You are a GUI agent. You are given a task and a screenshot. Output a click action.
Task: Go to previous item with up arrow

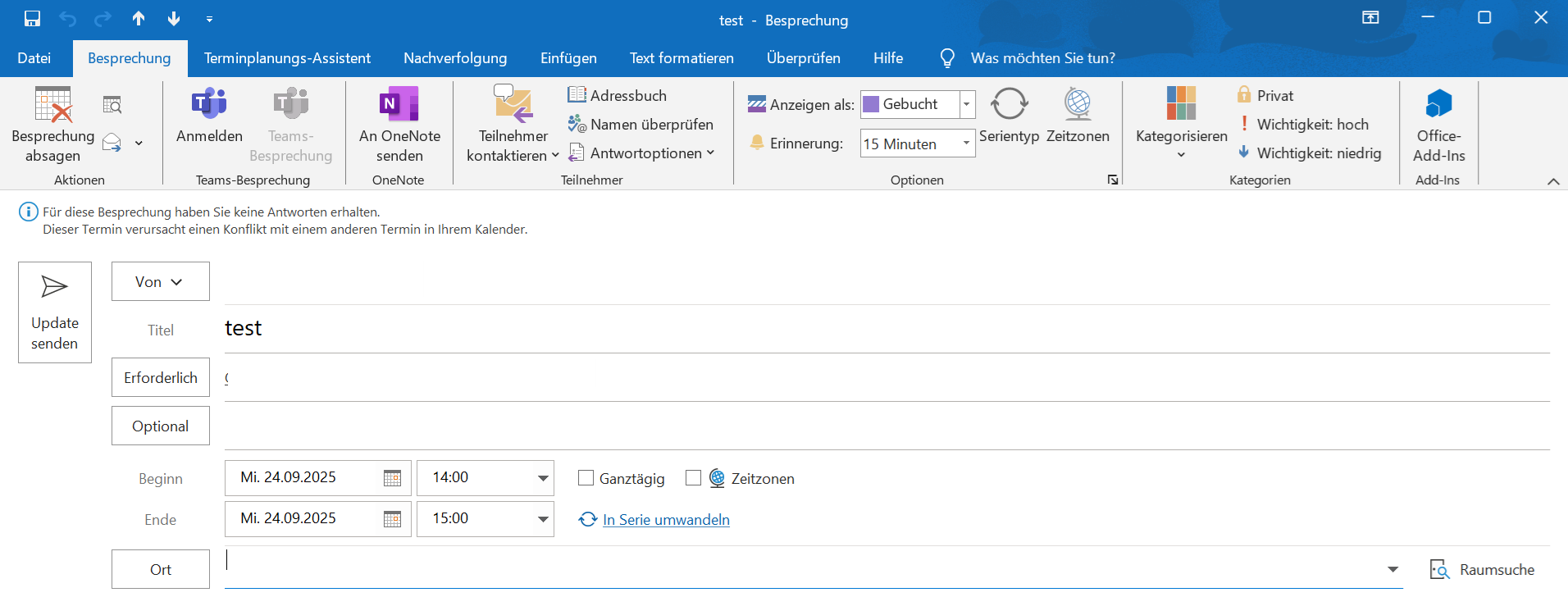[139, 18]
